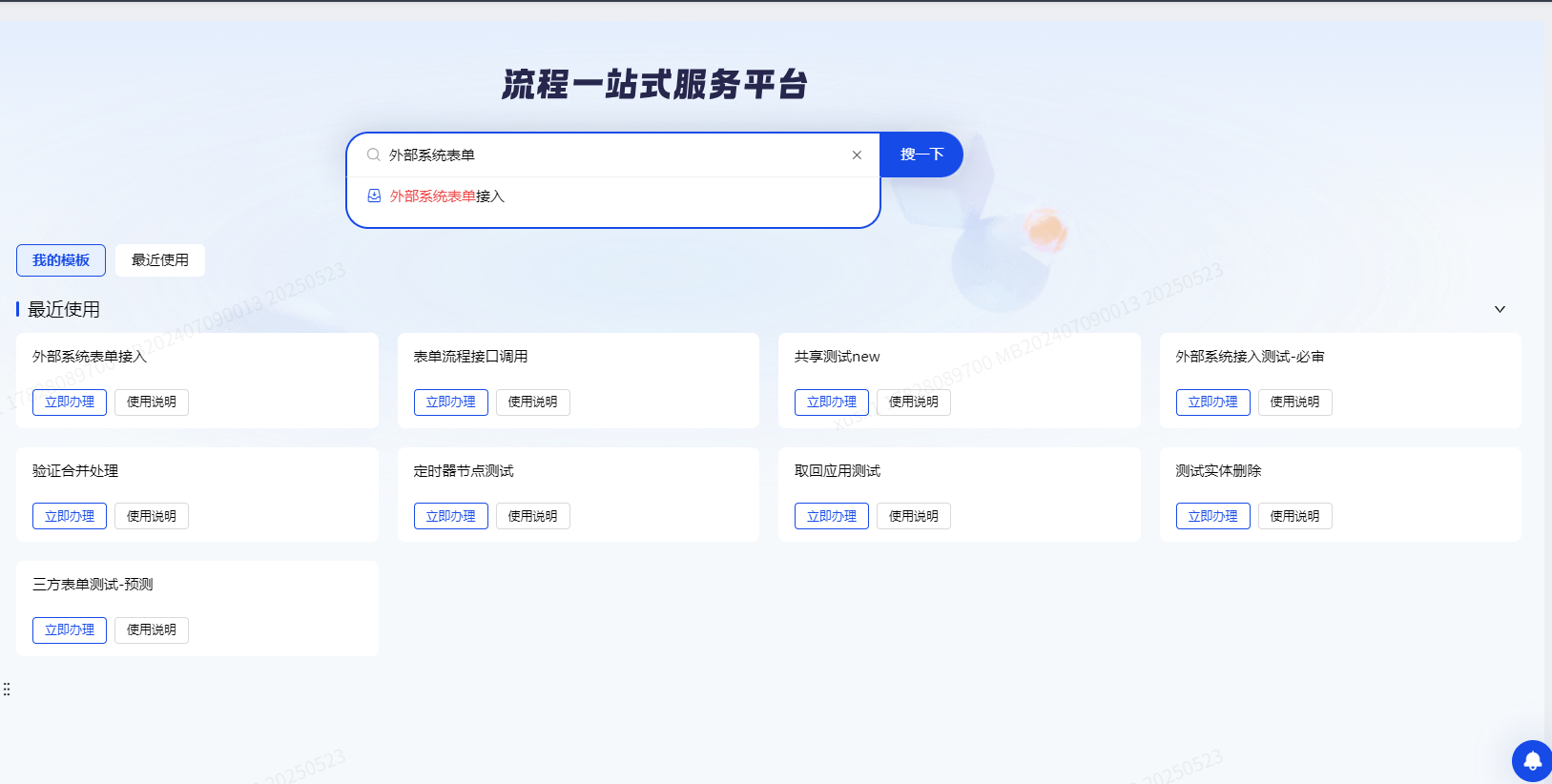
Task: Click the drag handle dots at left edge
Action: pyautogui.click(x=7, y=689)
